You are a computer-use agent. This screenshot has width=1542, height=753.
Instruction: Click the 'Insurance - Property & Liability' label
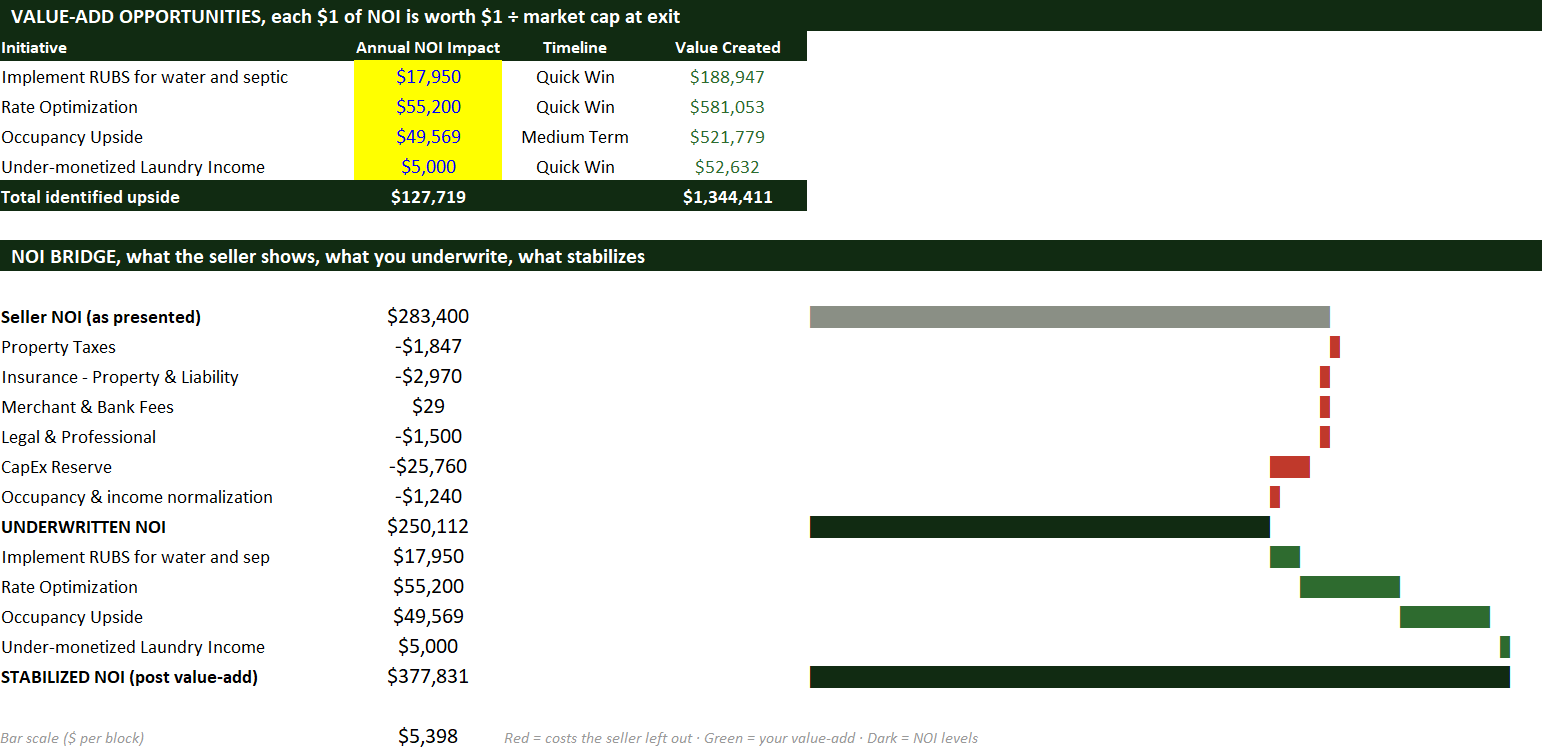(120, 377)
